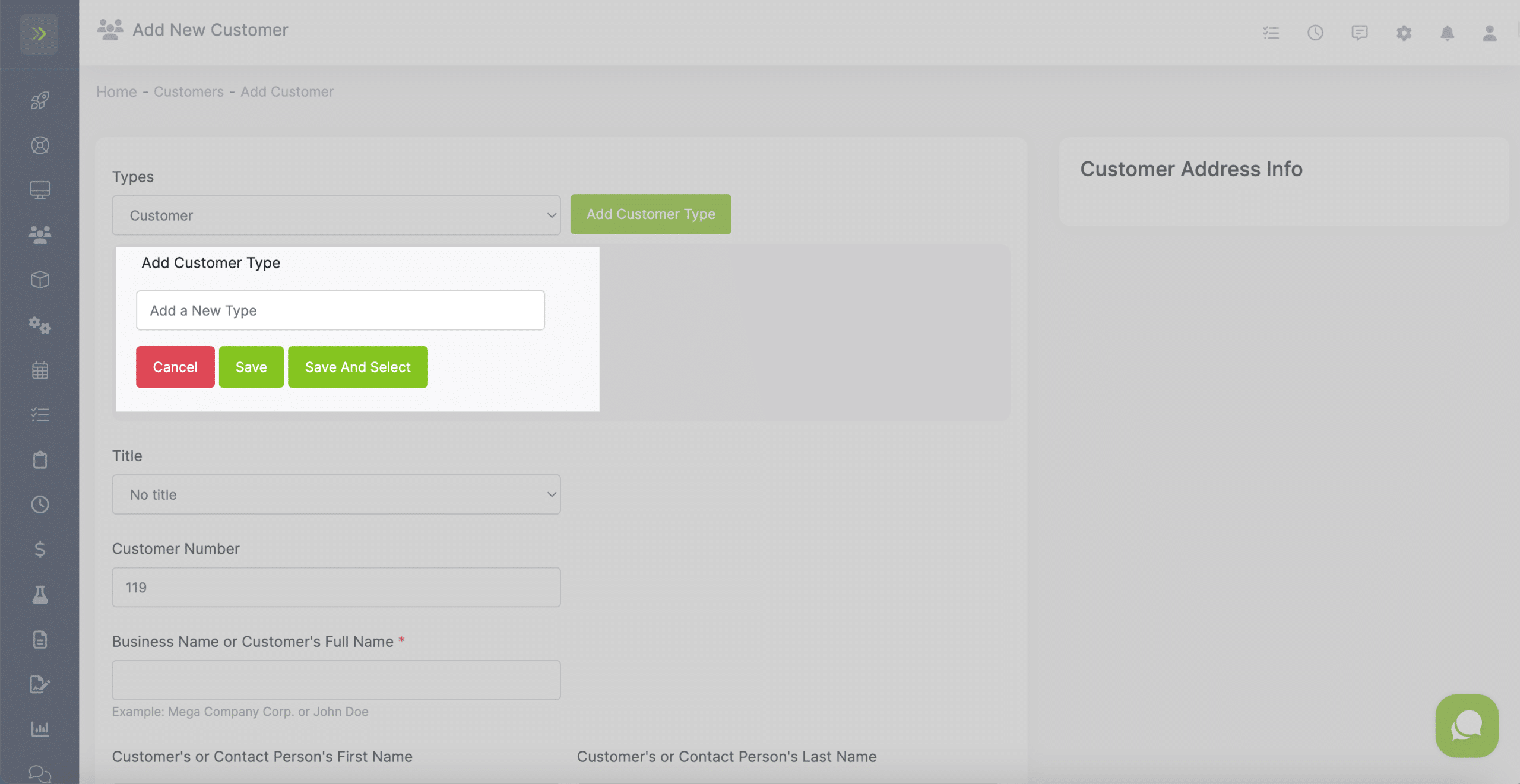
Task: Open the chat bubbles icon in sidebar
Action: point(40,774)
